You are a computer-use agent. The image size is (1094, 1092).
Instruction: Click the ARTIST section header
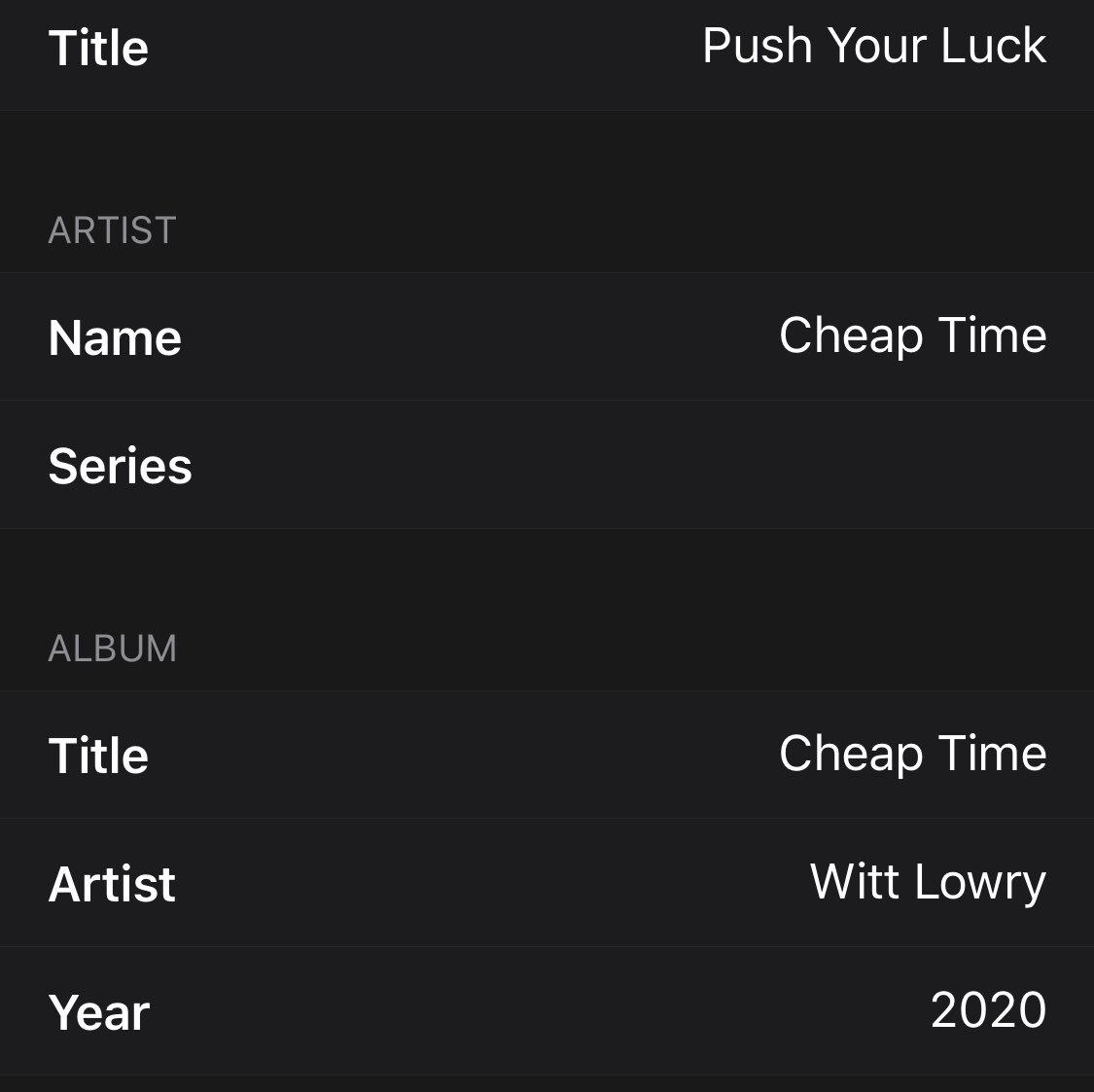[x=112, y=230]
